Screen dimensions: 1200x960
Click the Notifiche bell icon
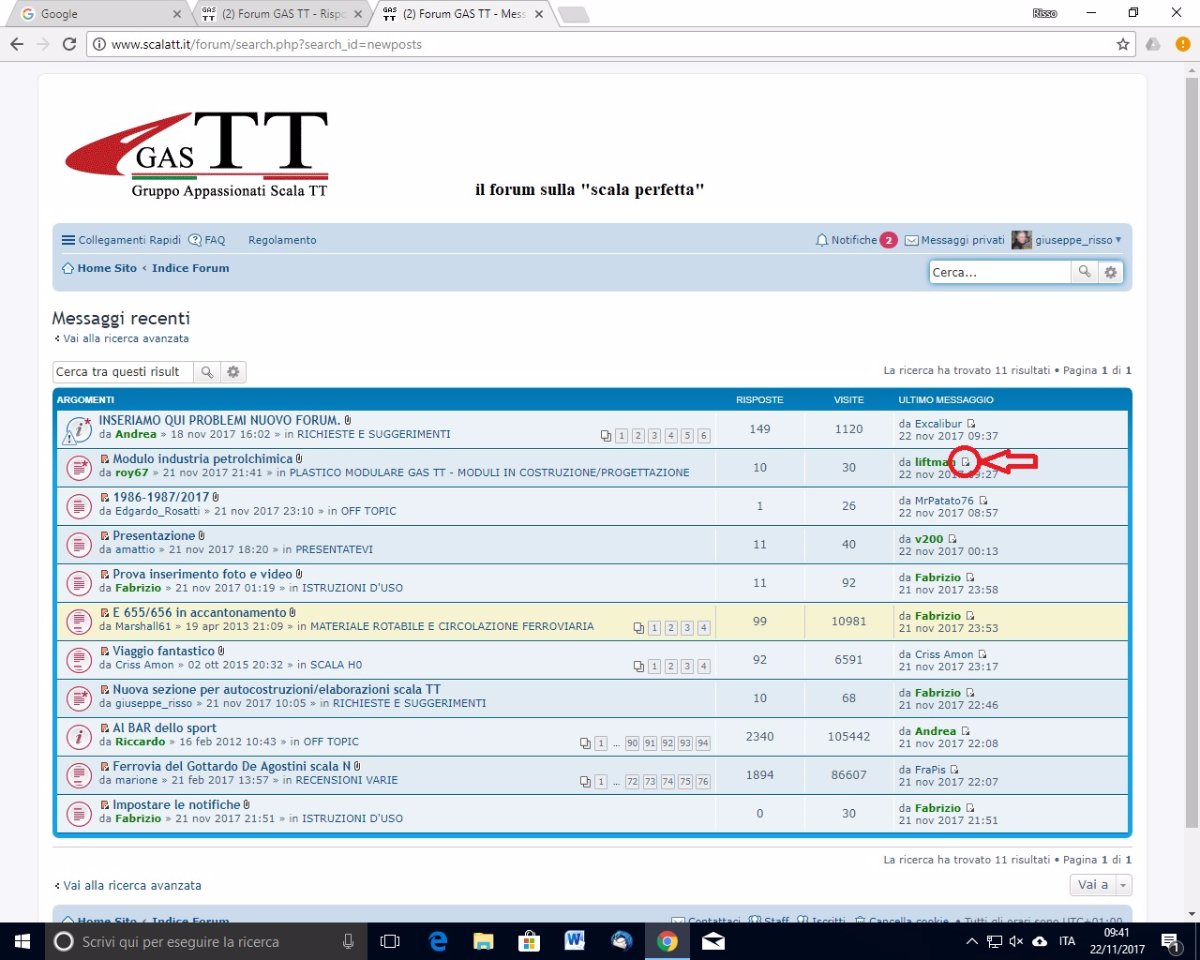(x=822, y=240)
